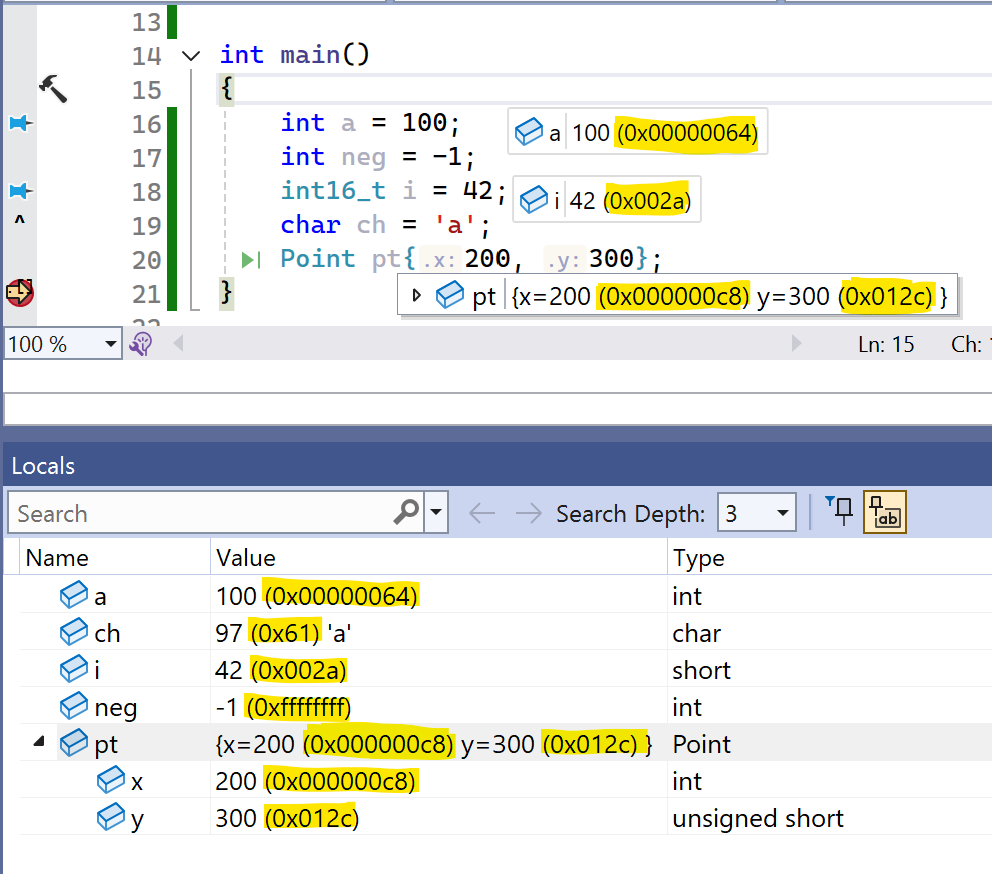The image size is (992, 874).
Task: Click the Locals panel title
Action: (43, 466)
